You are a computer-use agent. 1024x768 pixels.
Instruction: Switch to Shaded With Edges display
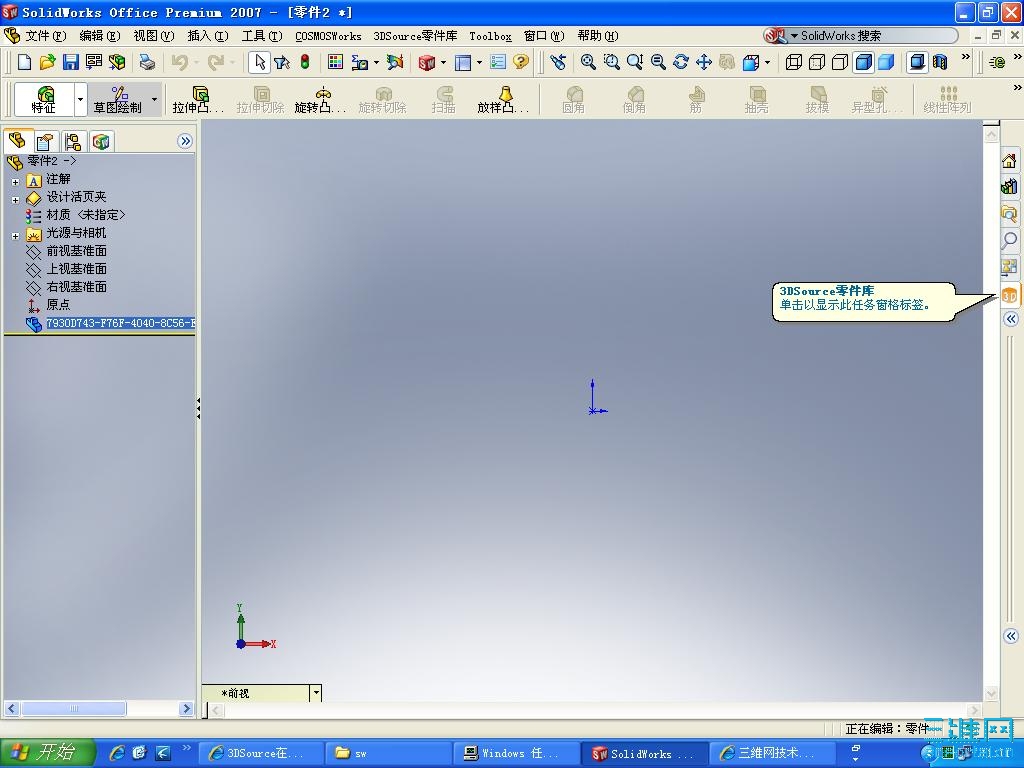(863, 62)
